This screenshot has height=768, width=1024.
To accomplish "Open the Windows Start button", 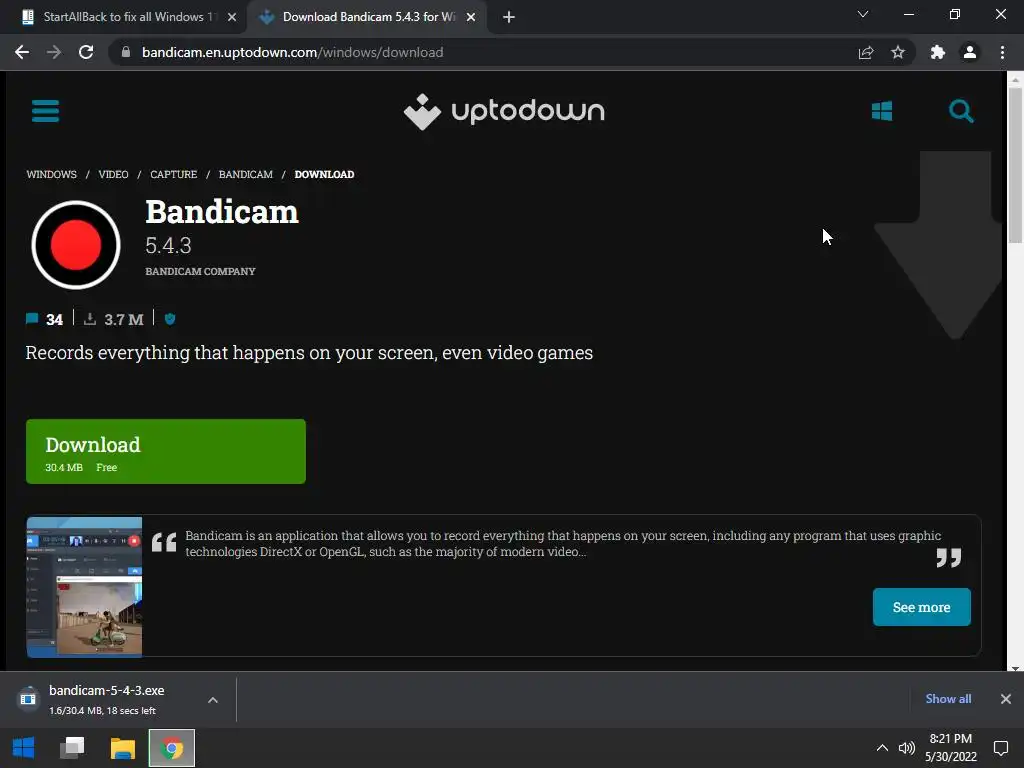I will (24, 748).
